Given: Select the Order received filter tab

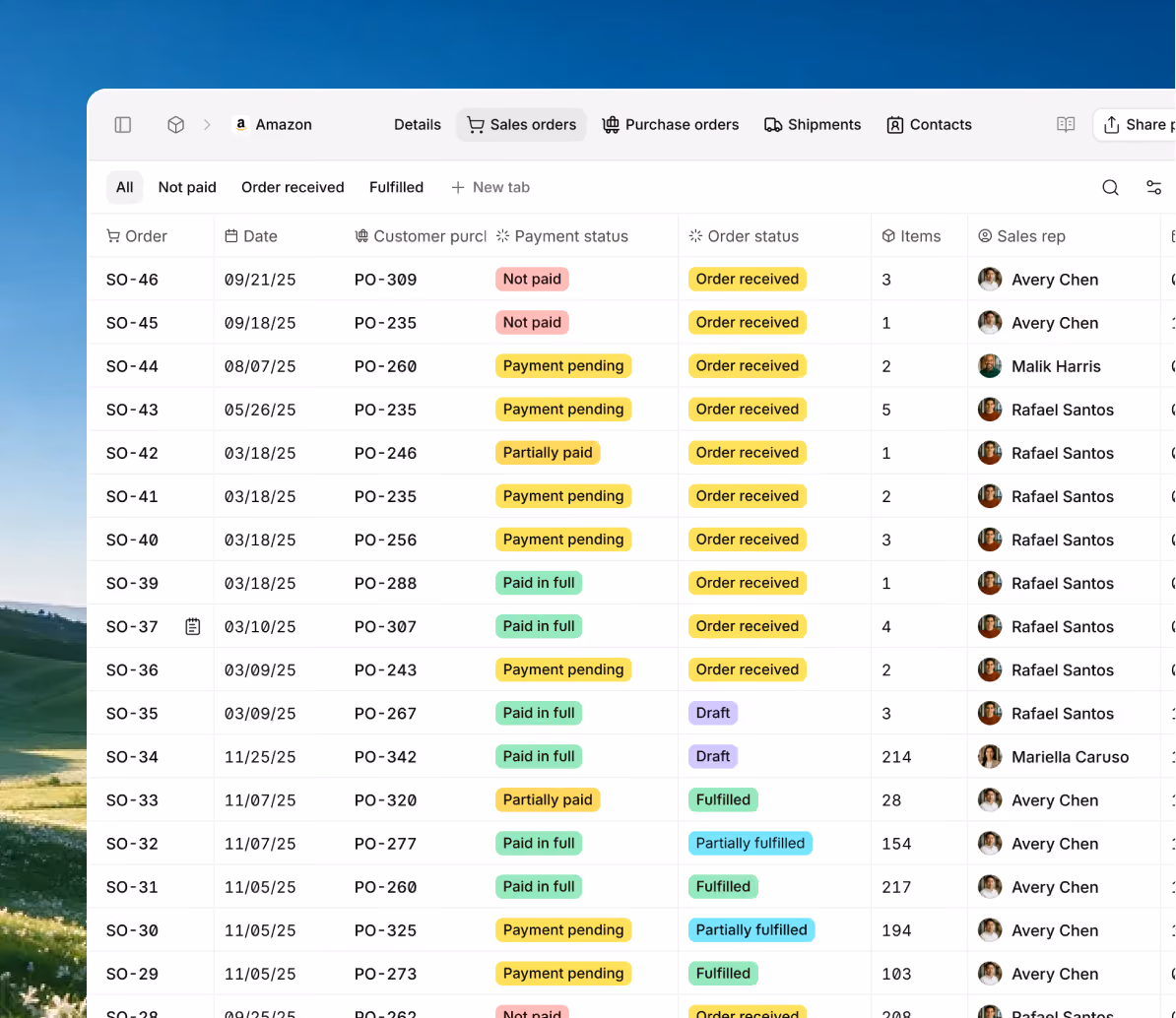Looking at the screenshot, I should 293,187.
